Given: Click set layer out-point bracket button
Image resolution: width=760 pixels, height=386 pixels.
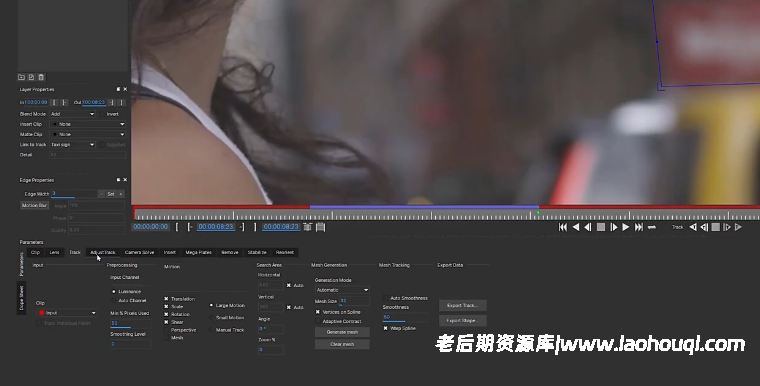Looking at the screenshot, I should point(121,102).
